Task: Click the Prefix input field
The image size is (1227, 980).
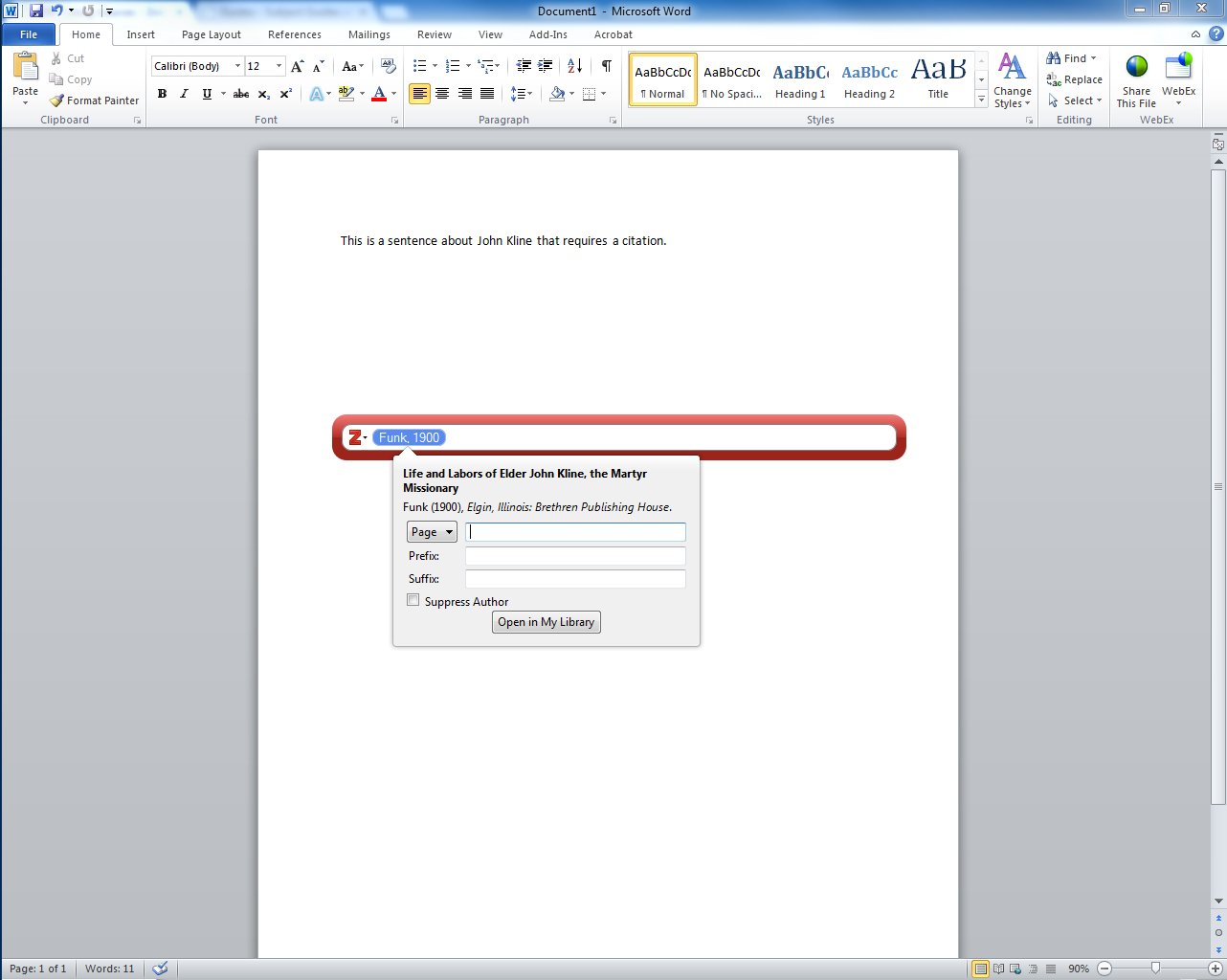Action: click(x=575, y=556)
